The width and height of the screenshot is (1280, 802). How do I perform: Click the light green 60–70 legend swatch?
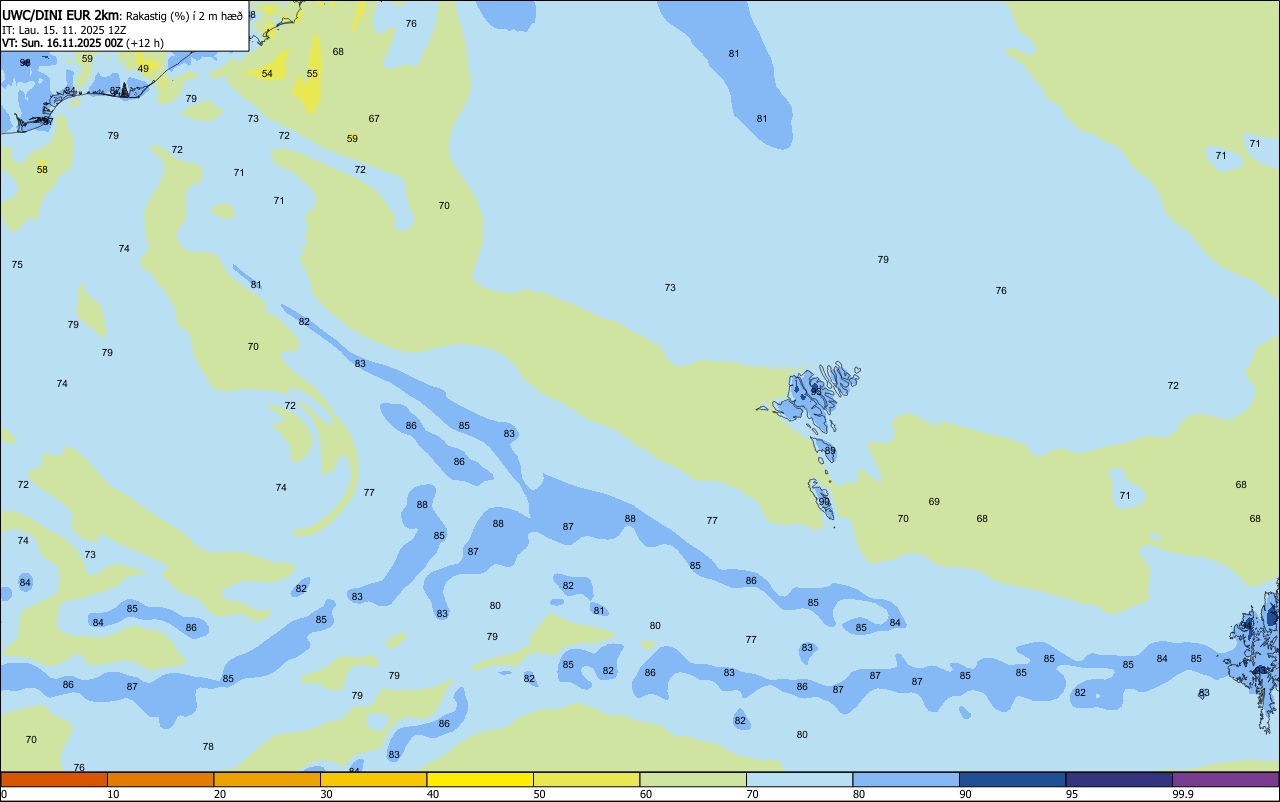(693, 779)
